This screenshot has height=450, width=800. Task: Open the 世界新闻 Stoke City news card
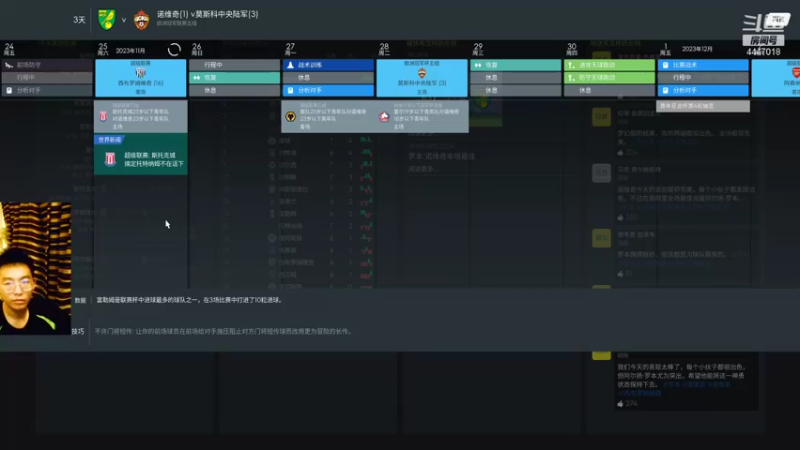click(141, 155)
